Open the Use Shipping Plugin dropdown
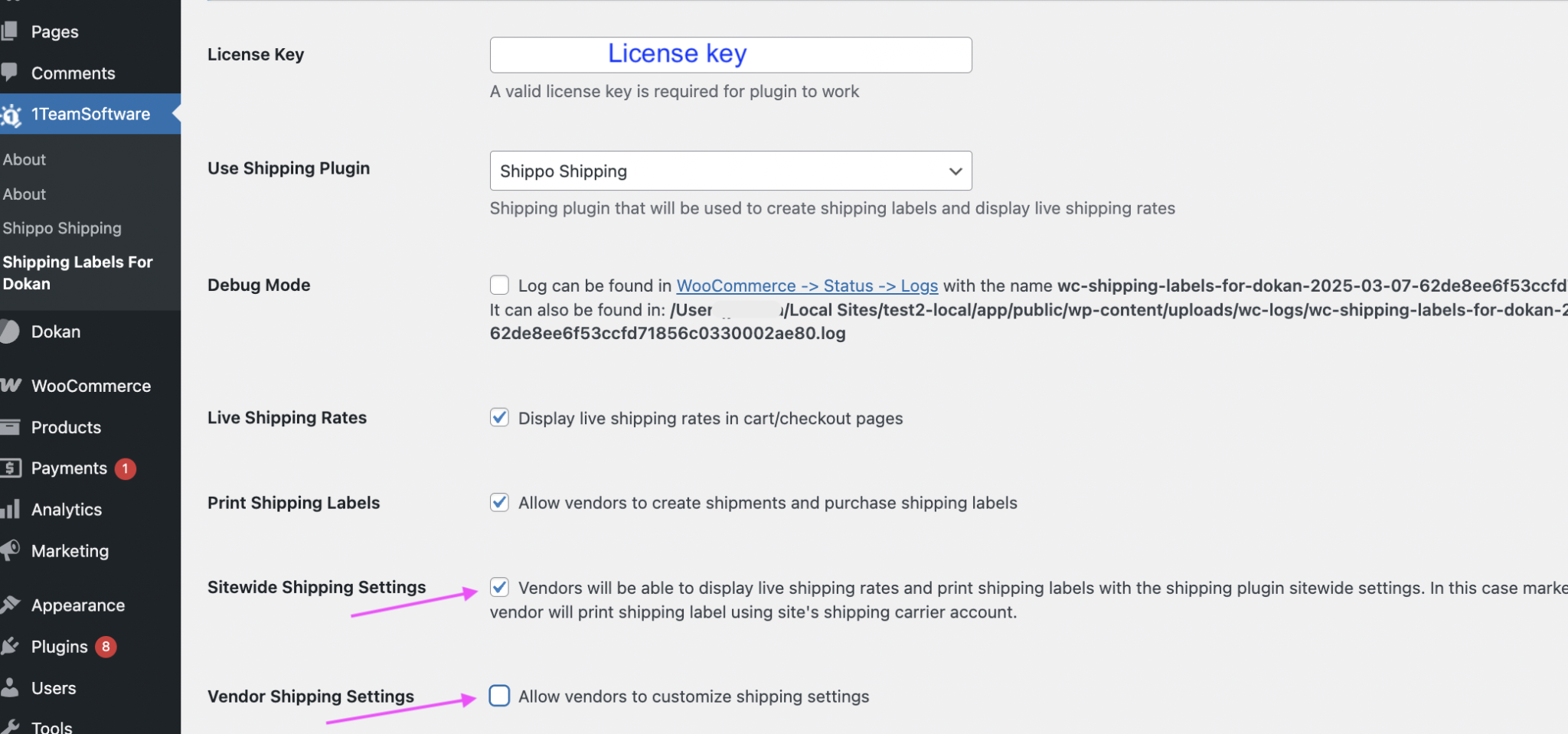1568x734 pixels. (730, 171)
